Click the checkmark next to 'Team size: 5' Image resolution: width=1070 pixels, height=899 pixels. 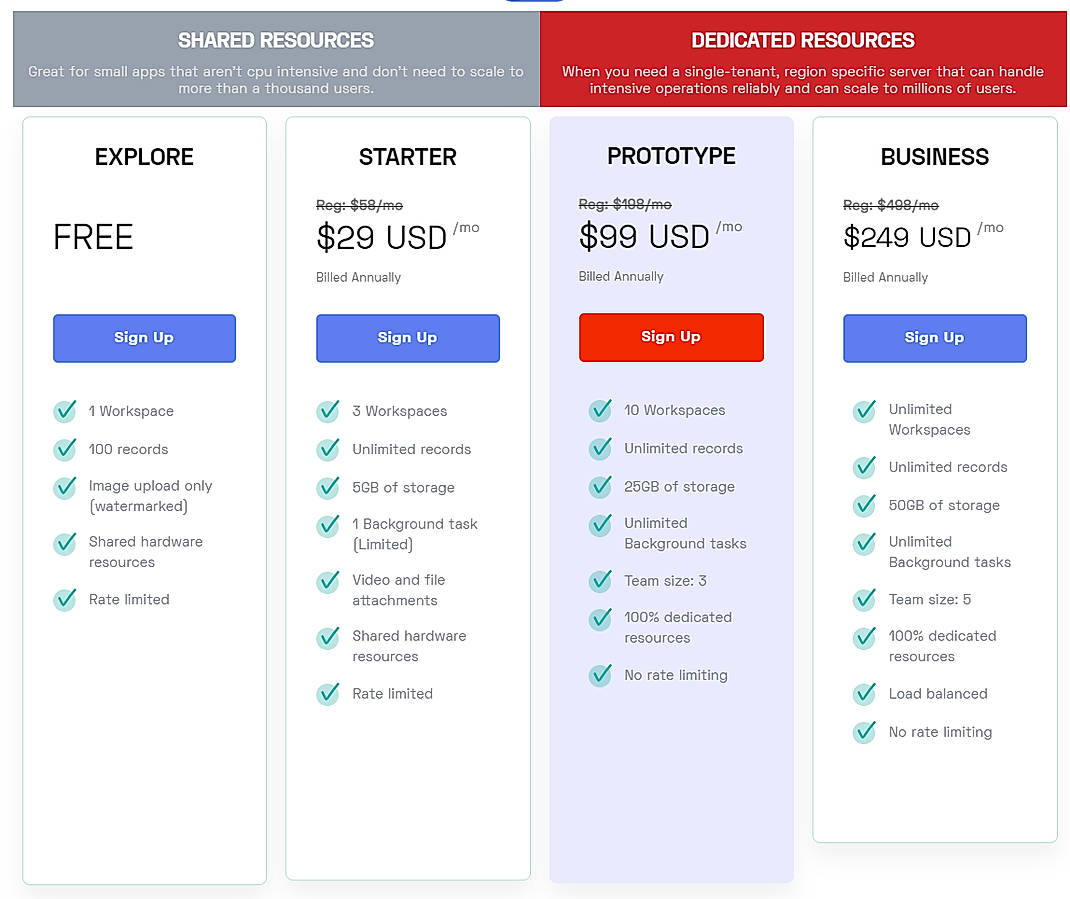(x=864, y=599)
